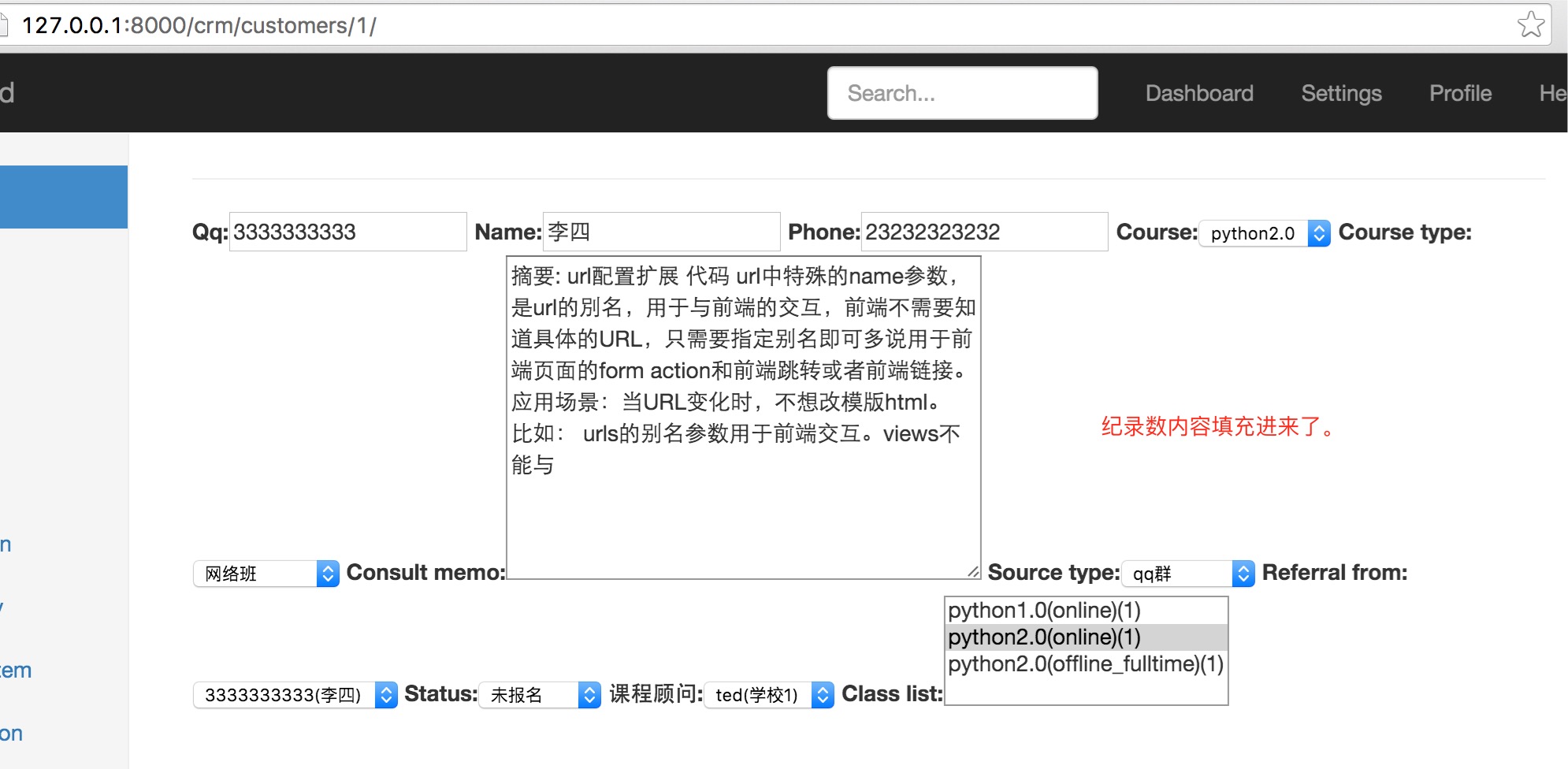The width and height of the screenshot is (1568, 769).
Task: Open the 课程顾问 dropdown showing ted(学校1)
Action: [769, 695]
